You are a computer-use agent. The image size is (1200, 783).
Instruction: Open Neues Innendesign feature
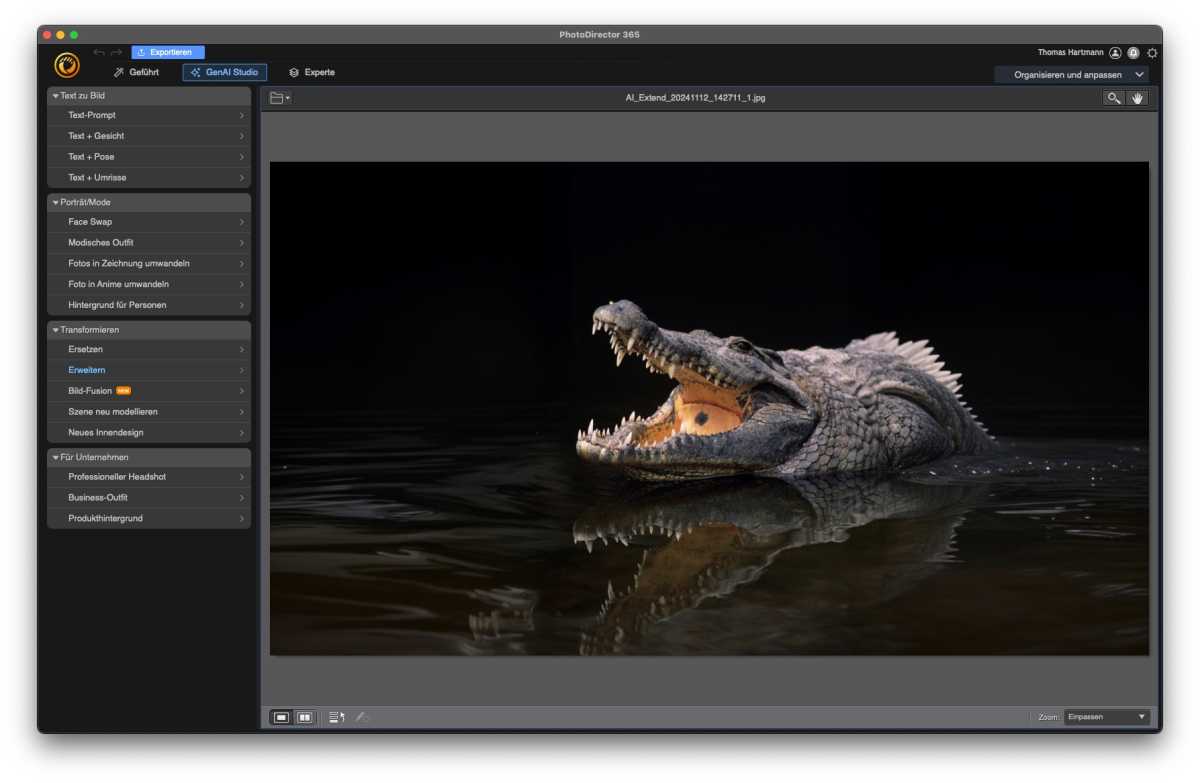pyautogui.click(x=149, y=433)
